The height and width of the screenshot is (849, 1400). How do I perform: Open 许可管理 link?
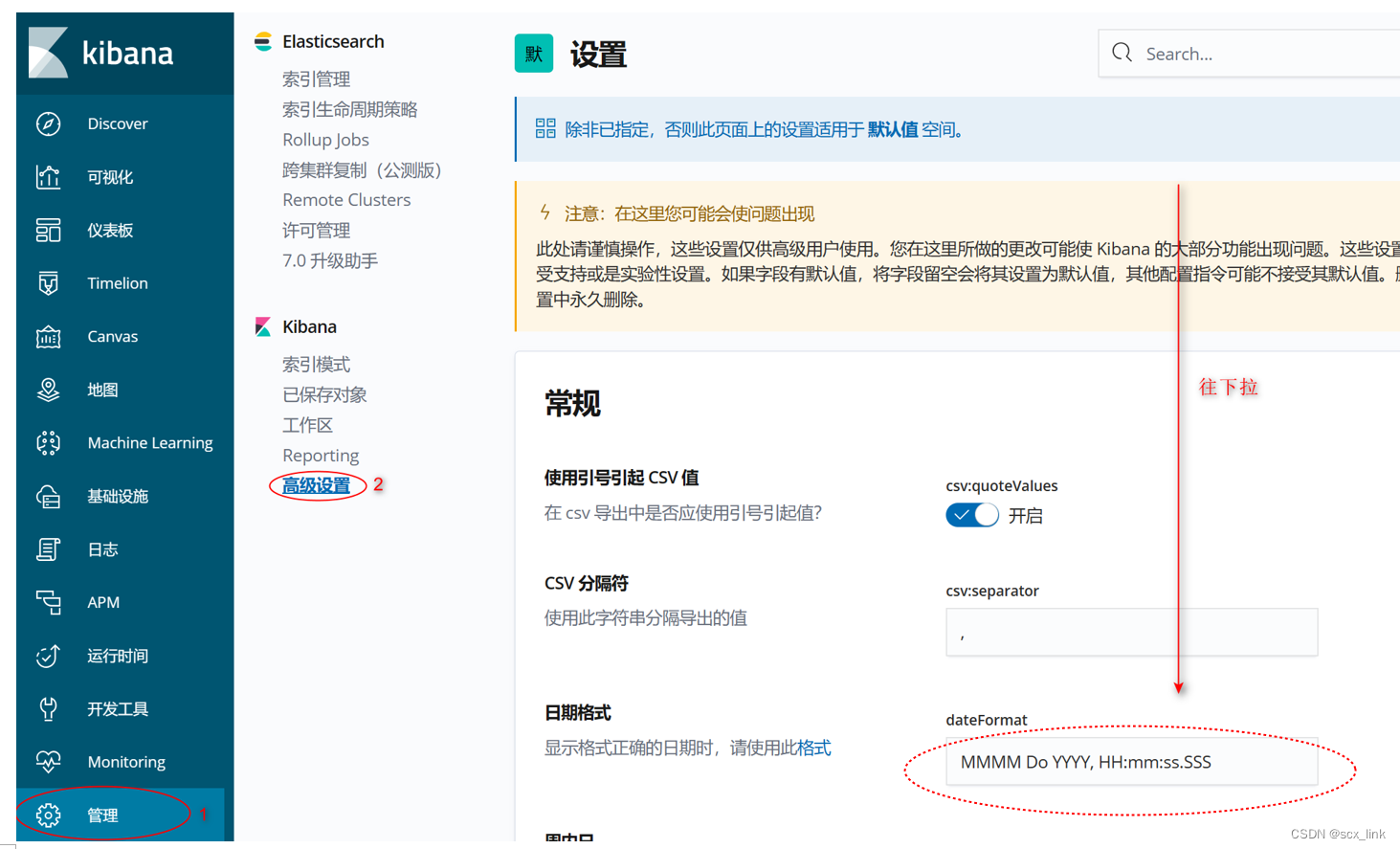click(317, 231)
